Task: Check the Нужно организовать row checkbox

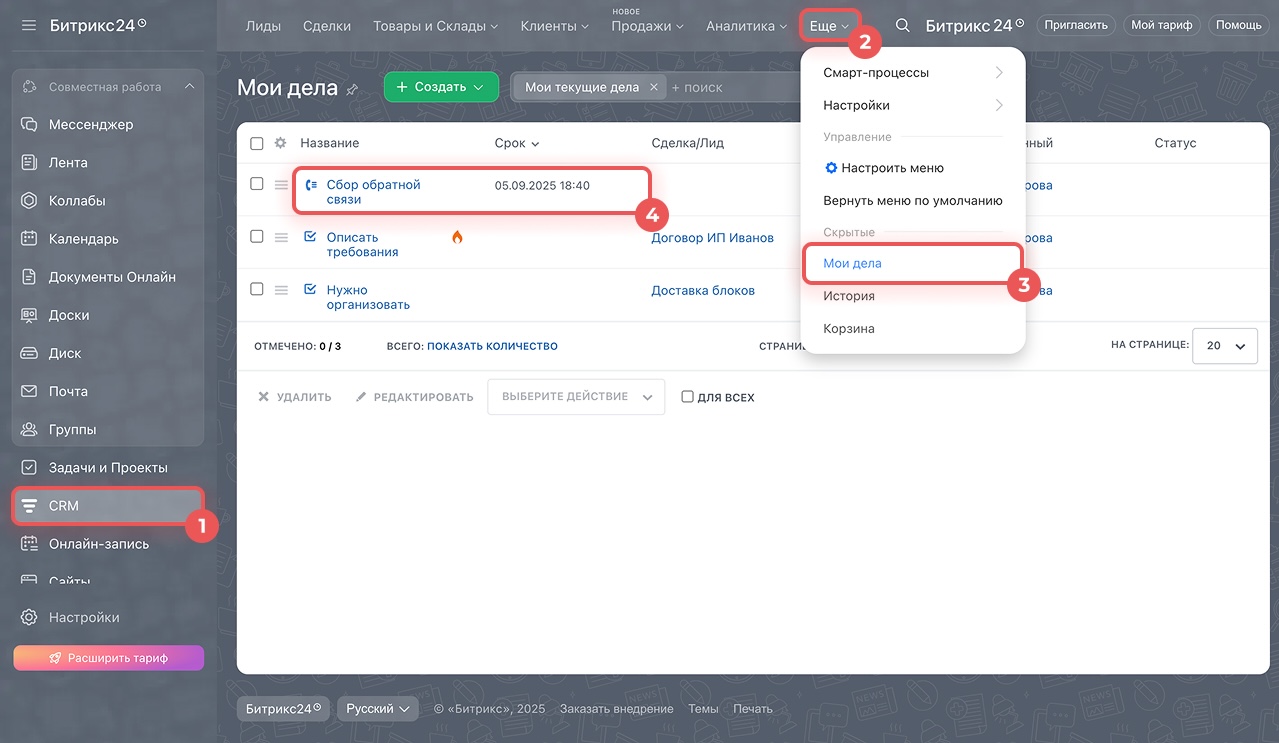Action: 257,289
